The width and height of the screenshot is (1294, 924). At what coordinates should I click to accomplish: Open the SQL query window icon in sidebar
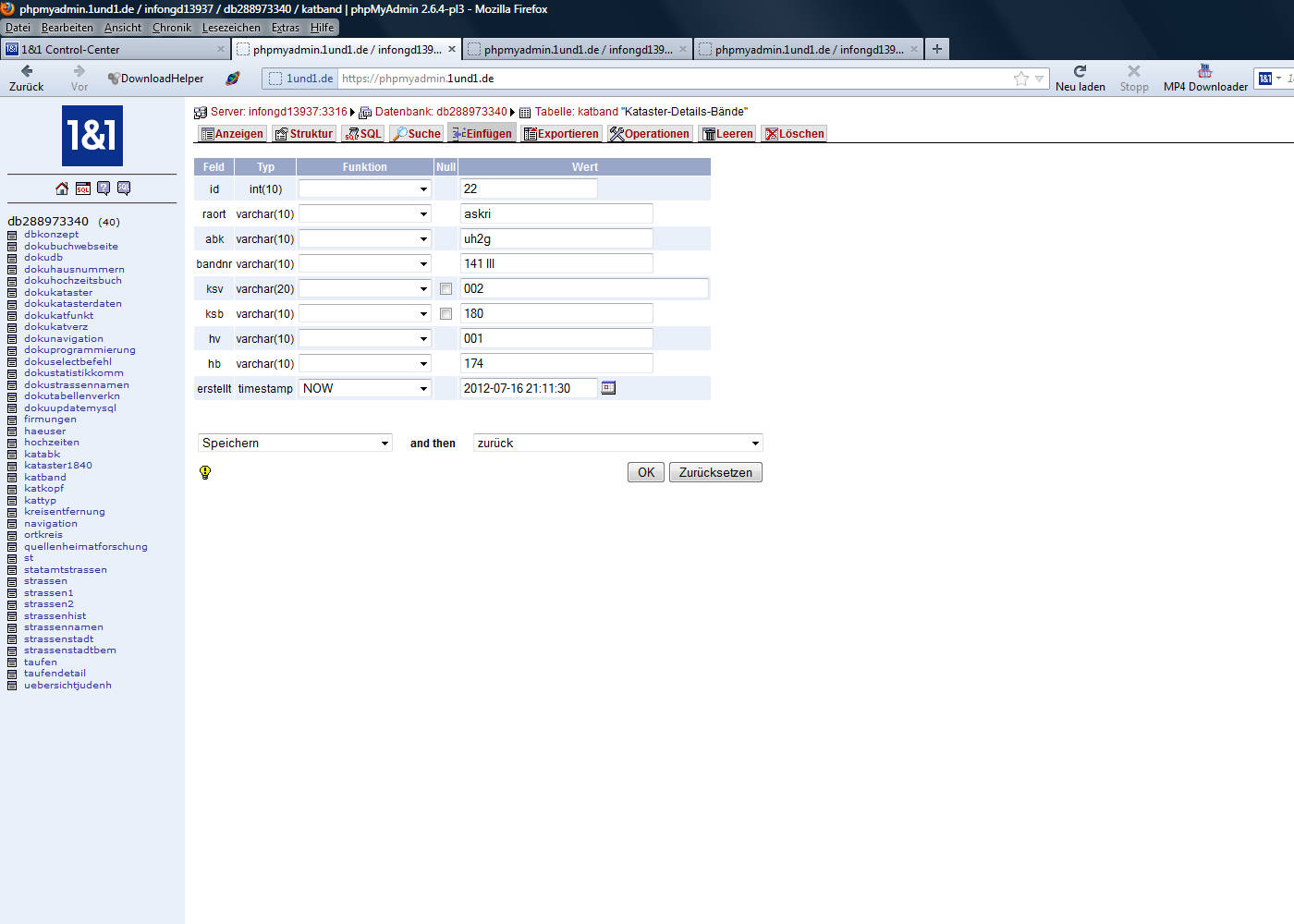83,188
